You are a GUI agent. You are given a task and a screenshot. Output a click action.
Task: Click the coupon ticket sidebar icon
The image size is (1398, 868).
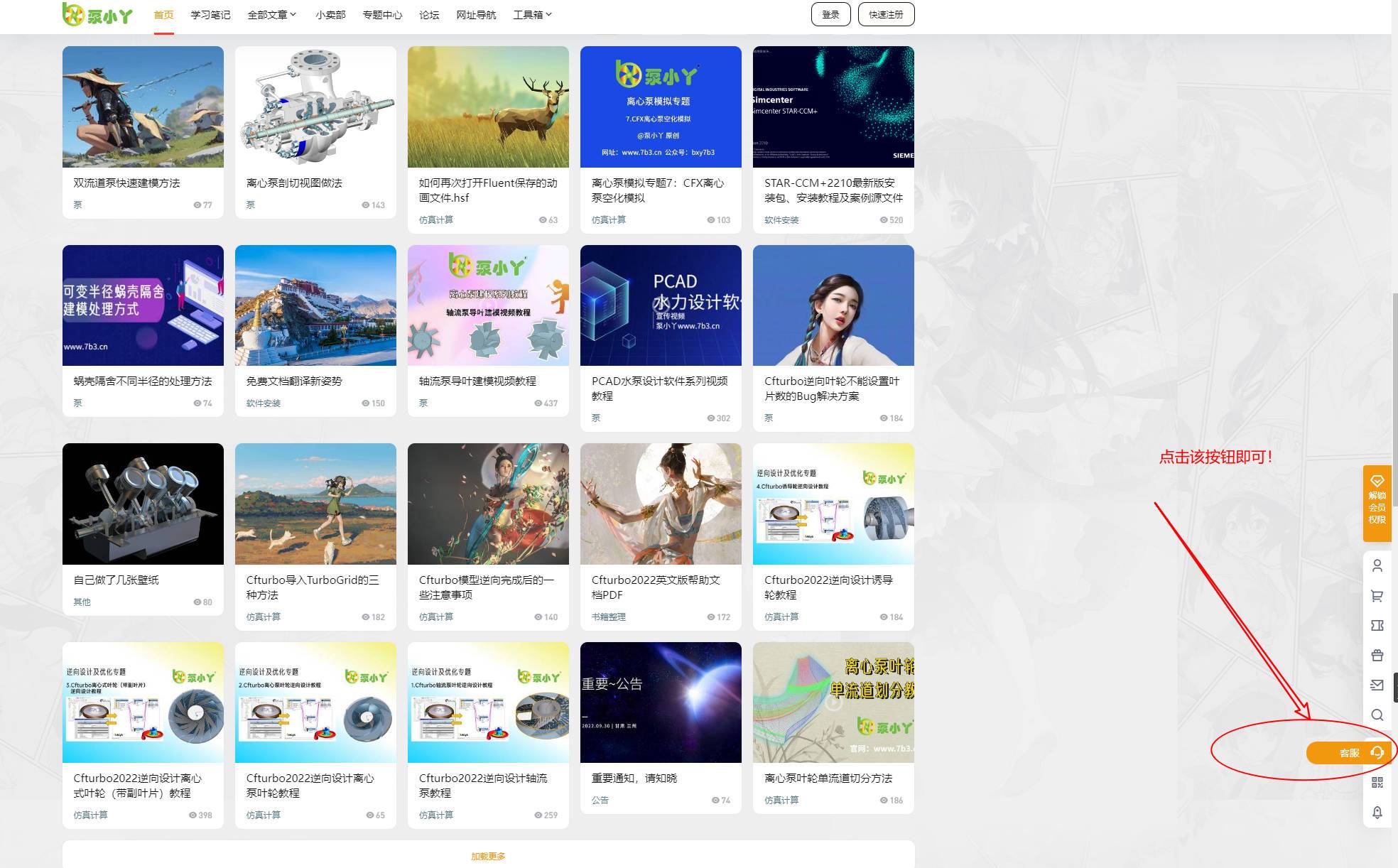1377,626
